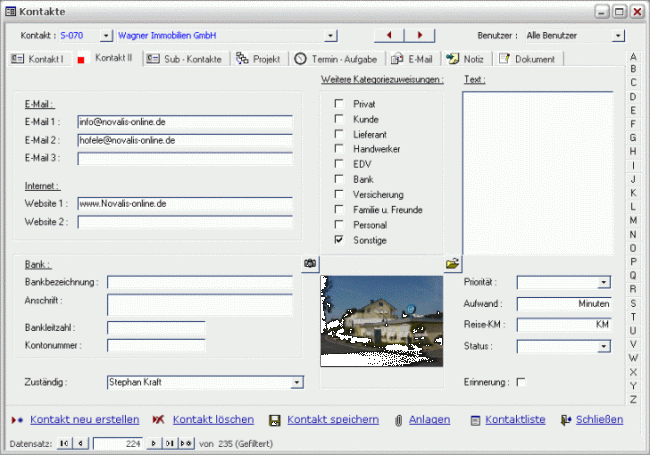Toggle the Erinnerung checkbox
The width and height of the screenshot is (650, 455).
pyautogui.click(x=520, y=382)
